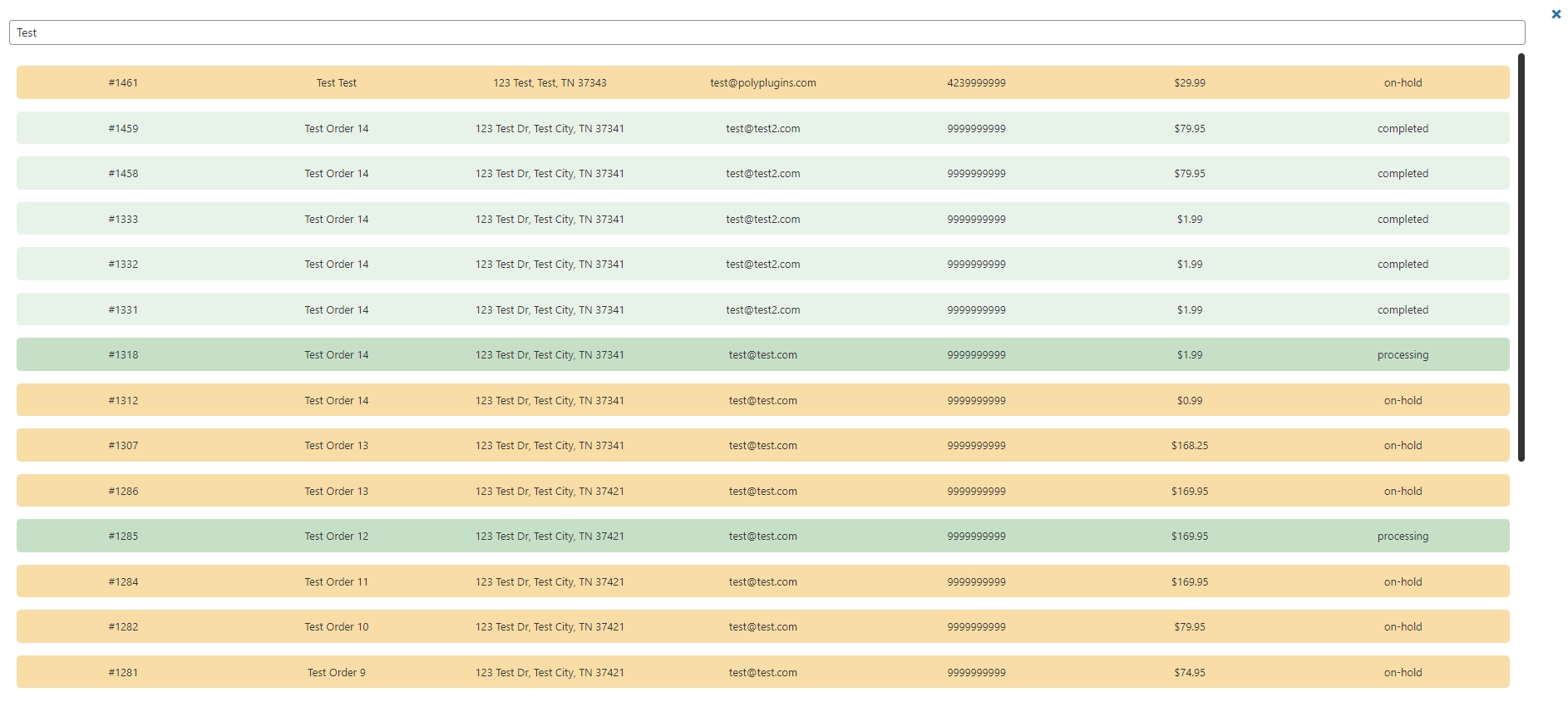The image size is (1568, 722).
Task: Close the search overlay with the X icon
Action: click(1556, 14)
